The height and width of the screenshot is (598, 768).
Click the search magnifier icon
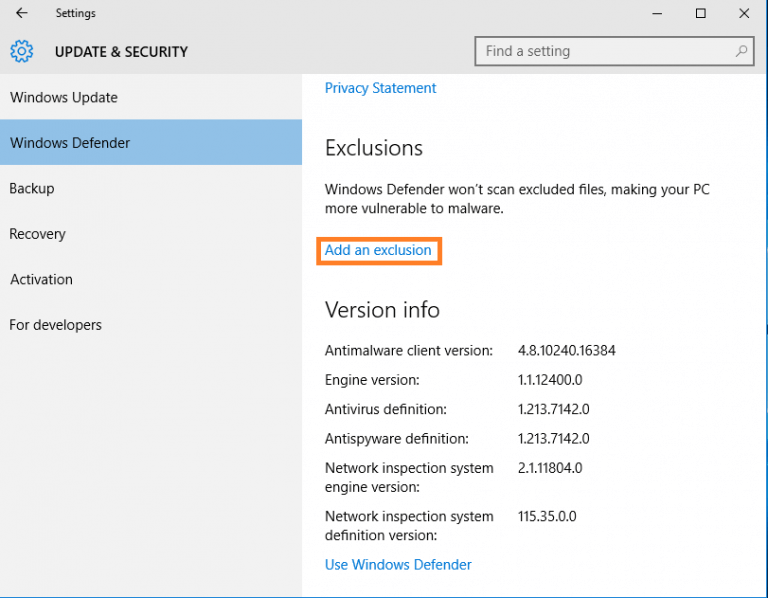click(741, 51)
